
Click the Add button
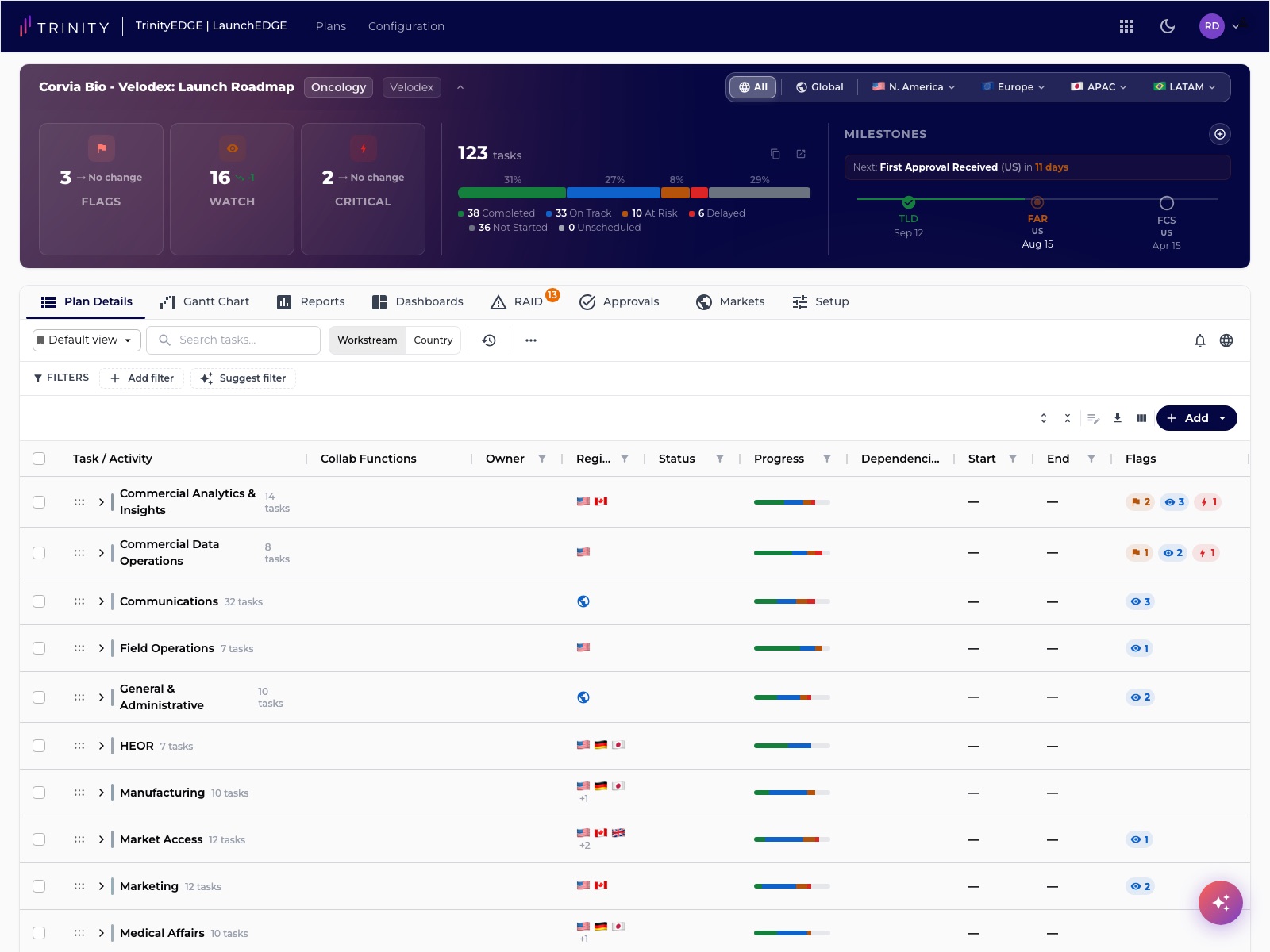click(x=1196, y=418)
